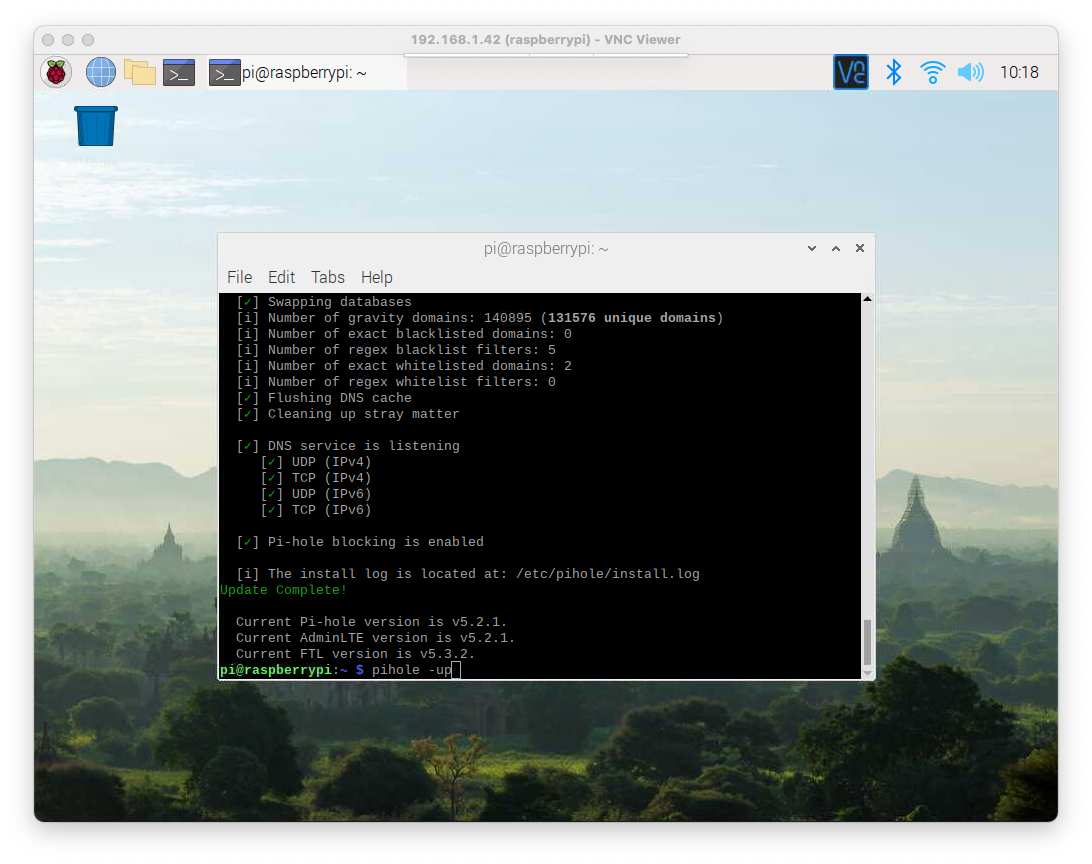Image resolution: width=1092 pixels, height=864 pixels.
Task: Click the terminal scrollbar up arrow
Action: 867,299
